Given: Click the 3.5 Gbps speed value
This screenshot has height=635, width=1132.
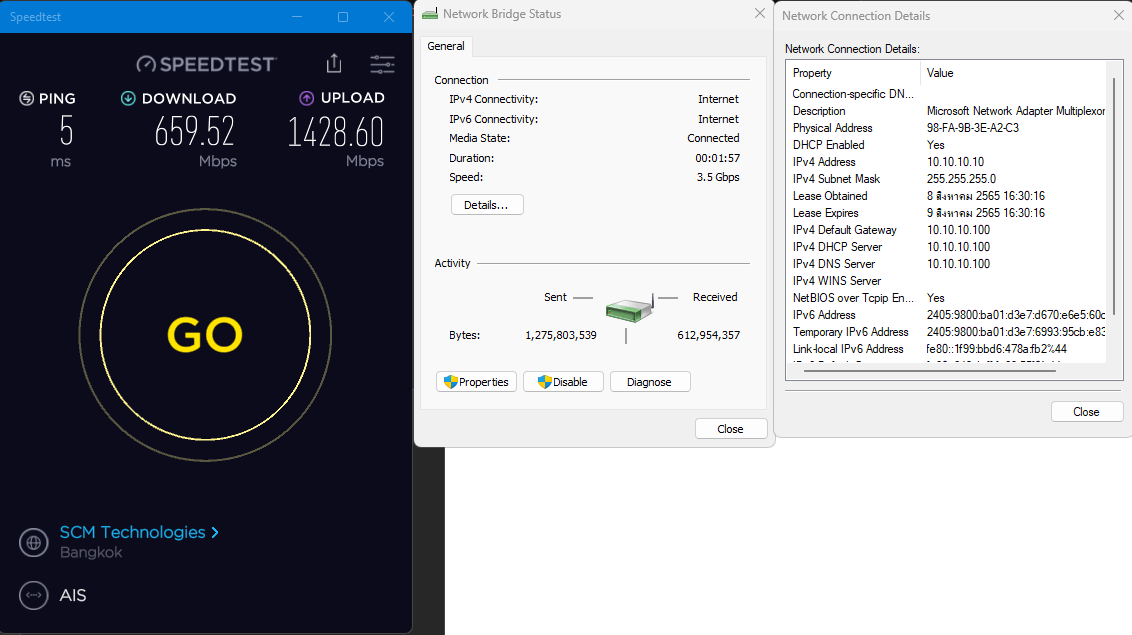Looking at the screenshot, I should pyautogui.click(x=718, y=177).
